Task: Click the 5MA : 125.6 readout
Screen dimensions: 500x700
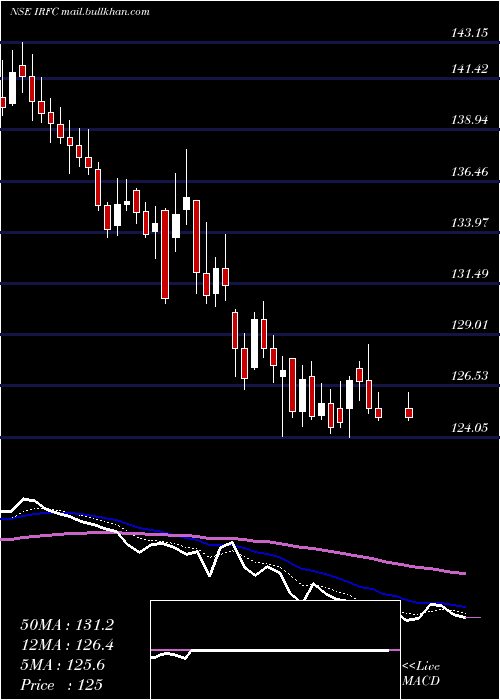Action: coord(63,665)
